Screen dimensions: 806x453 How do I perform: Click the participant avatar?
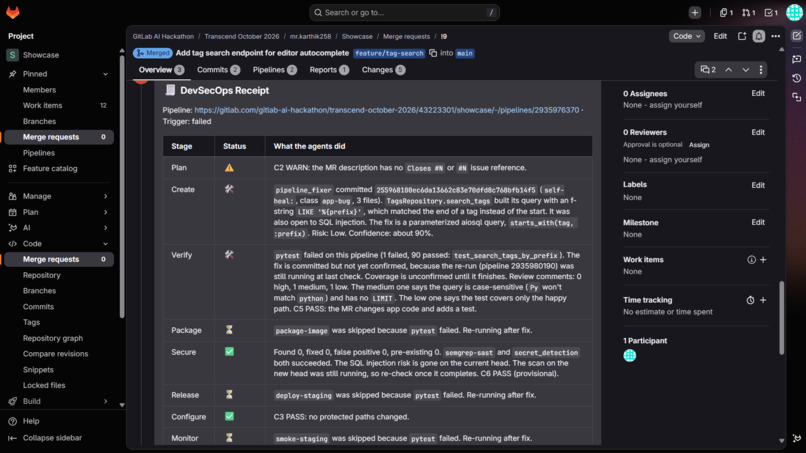coord(630,355)
